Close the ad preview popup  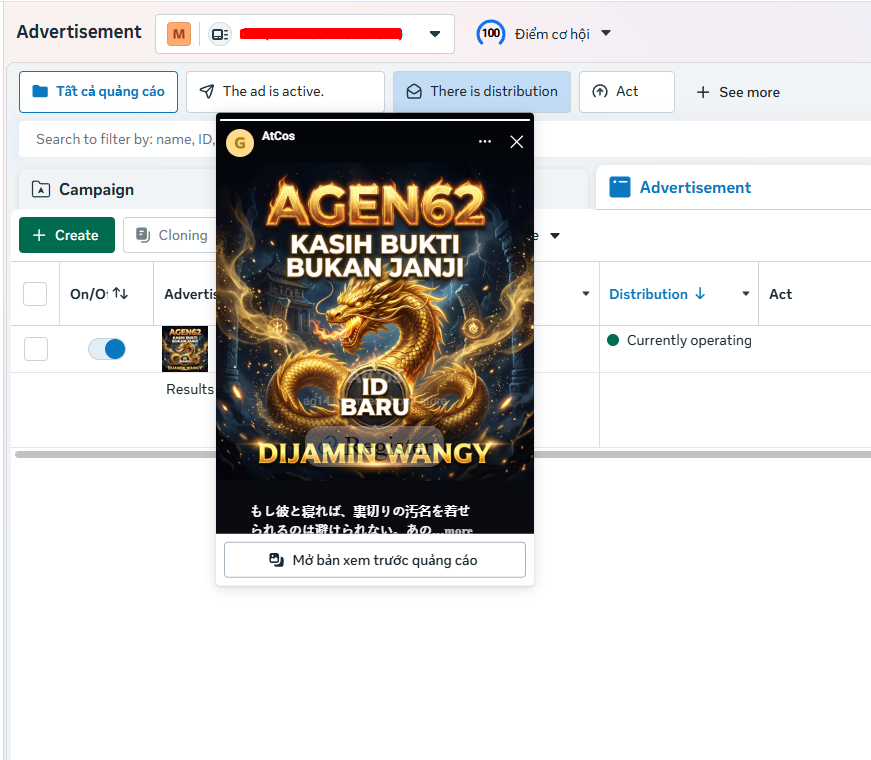coord(517,142)
